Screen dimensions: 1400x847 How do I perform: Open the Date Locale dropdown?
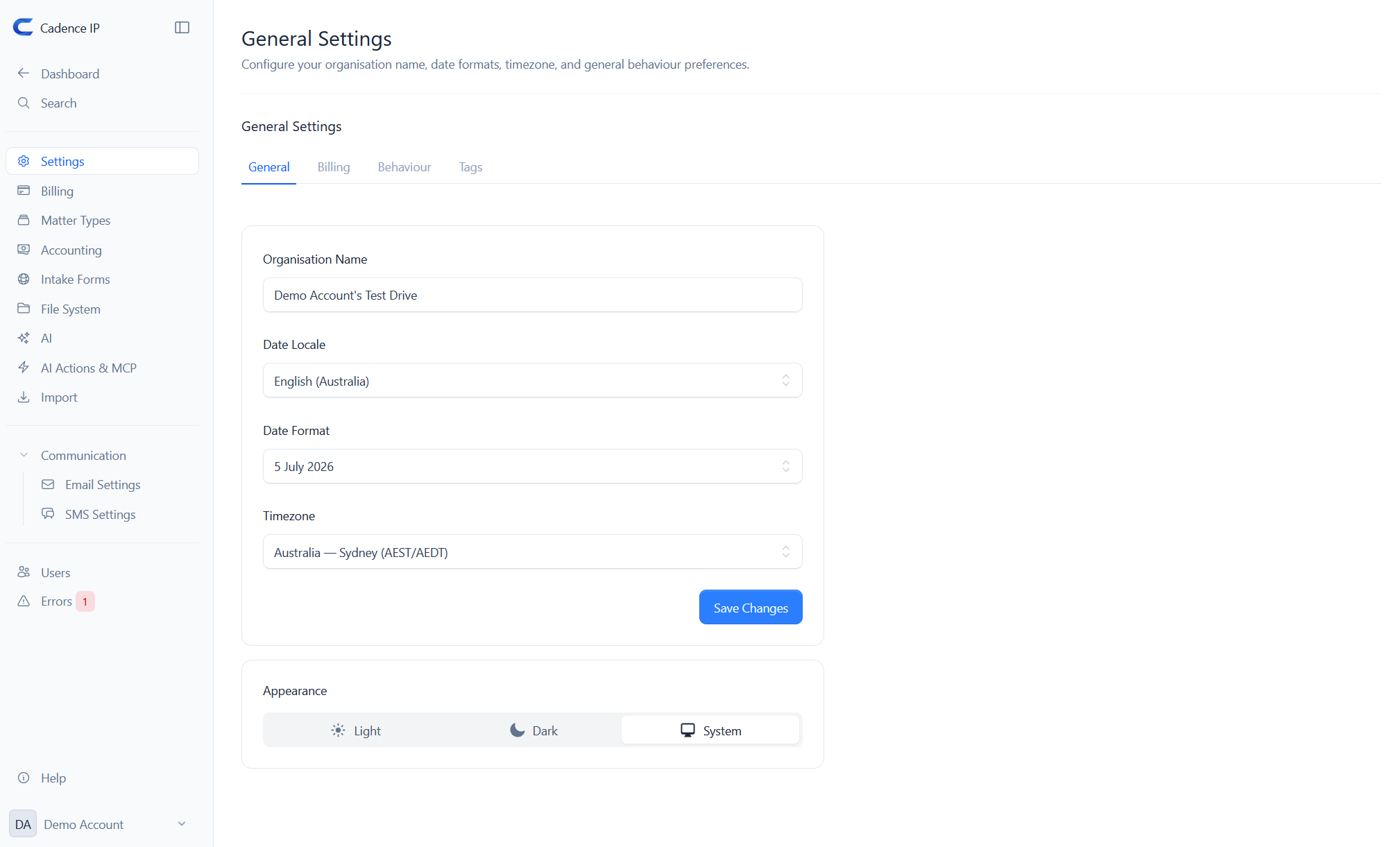(533, 381)
